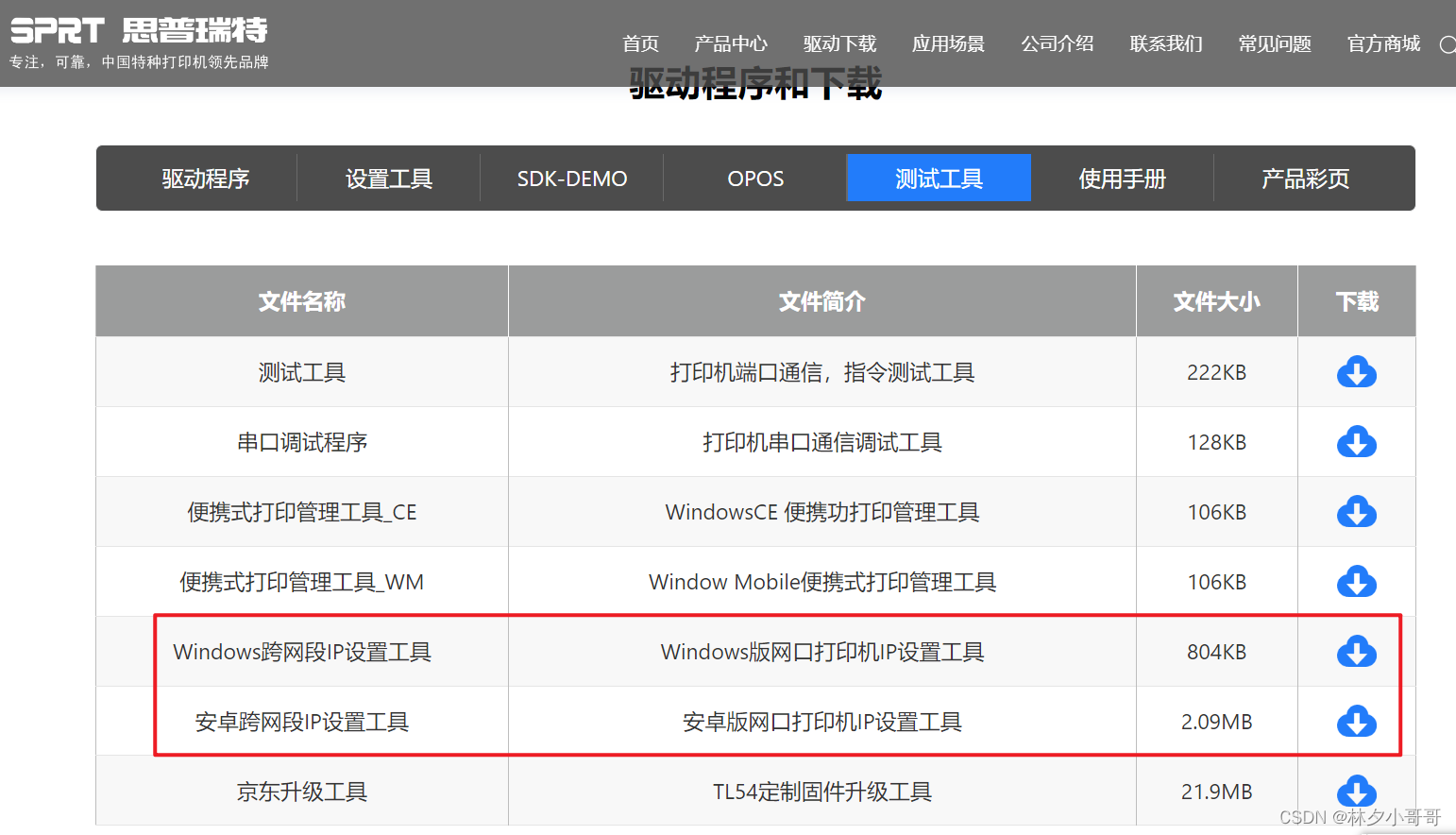Go to 首页 in navigation
The width and height of the screenshot is (1456, 835).
click(x=640, y=43)
